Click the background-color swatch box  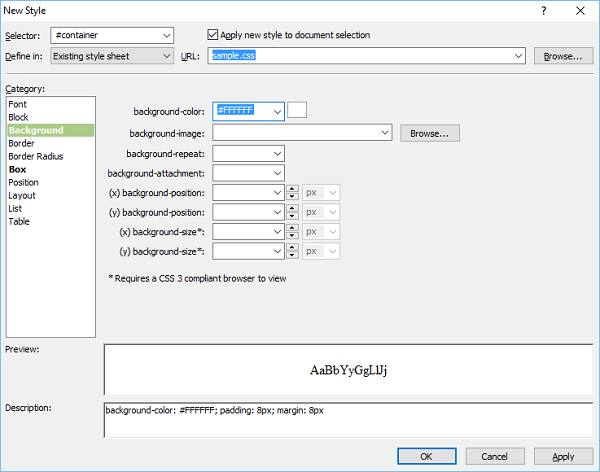[297, 111]
